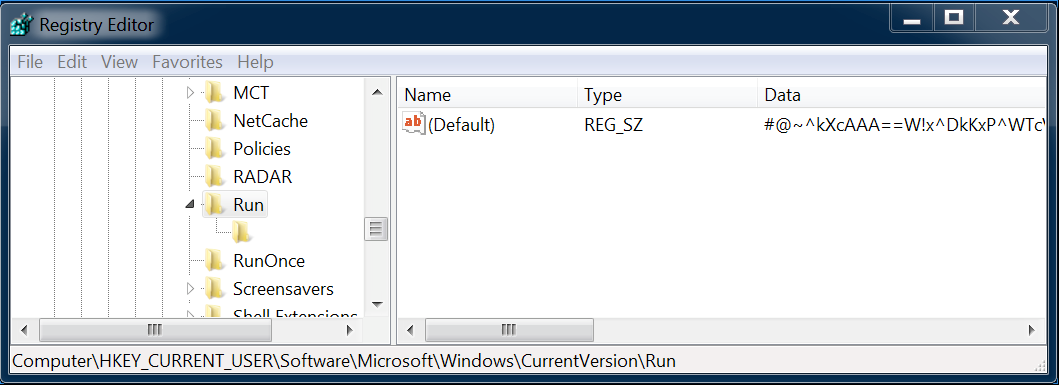The width and height of the screenshot is (1059, 385).
Task: Click the tree pane scroll right arrow
Action: (350, 330)
